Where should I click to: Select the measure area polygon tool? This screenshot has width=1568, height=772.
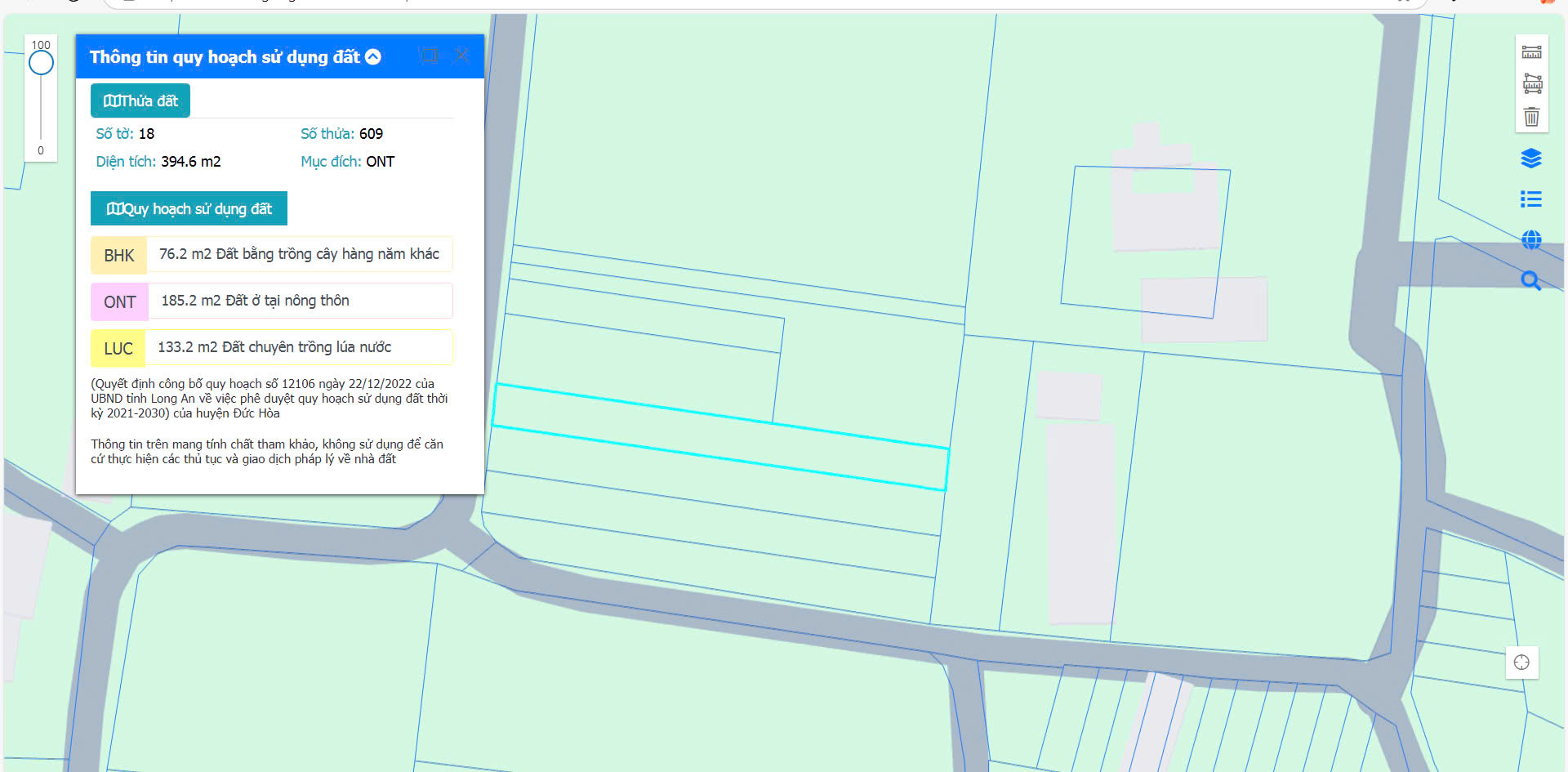click(x=1532, y=83)
